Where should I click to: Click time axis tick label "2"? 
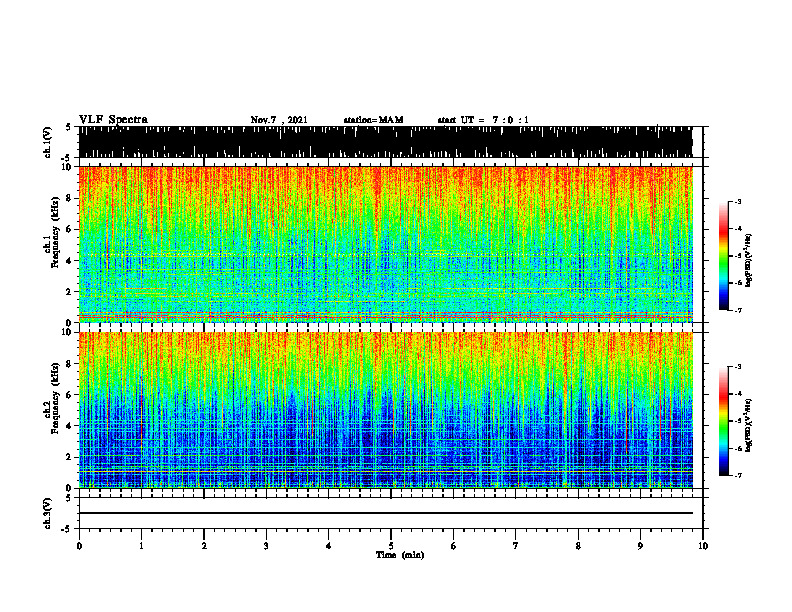pos(204,546)
